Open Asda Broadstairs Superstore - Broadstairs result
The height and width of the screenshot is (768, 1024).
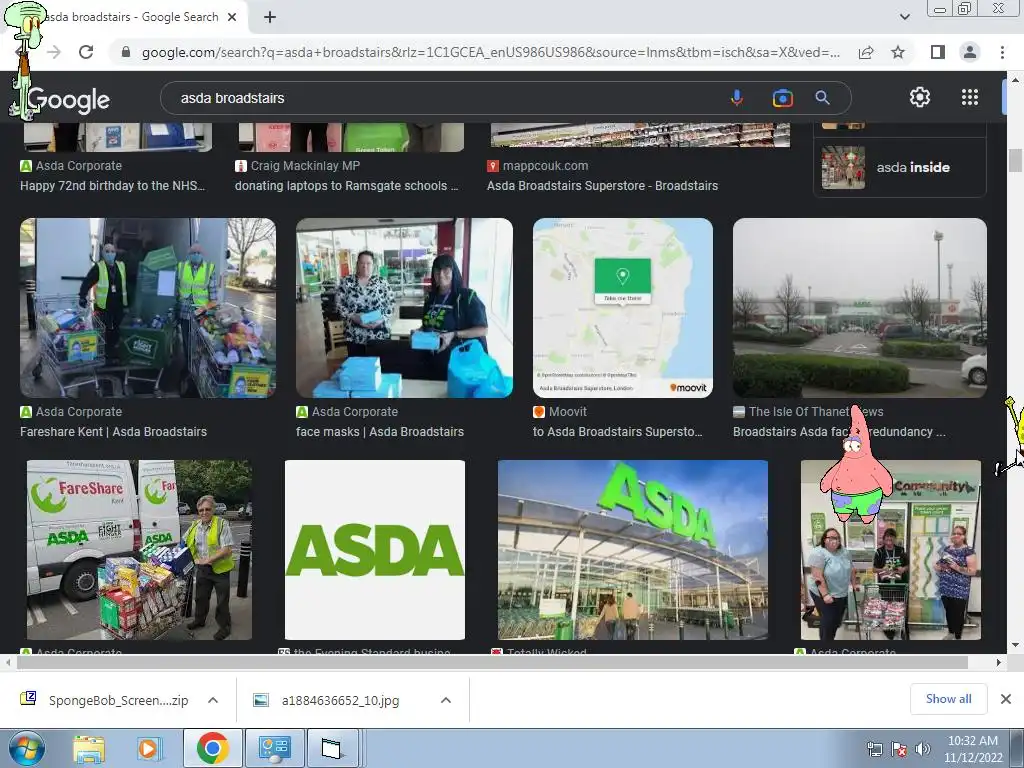point(602,186)
